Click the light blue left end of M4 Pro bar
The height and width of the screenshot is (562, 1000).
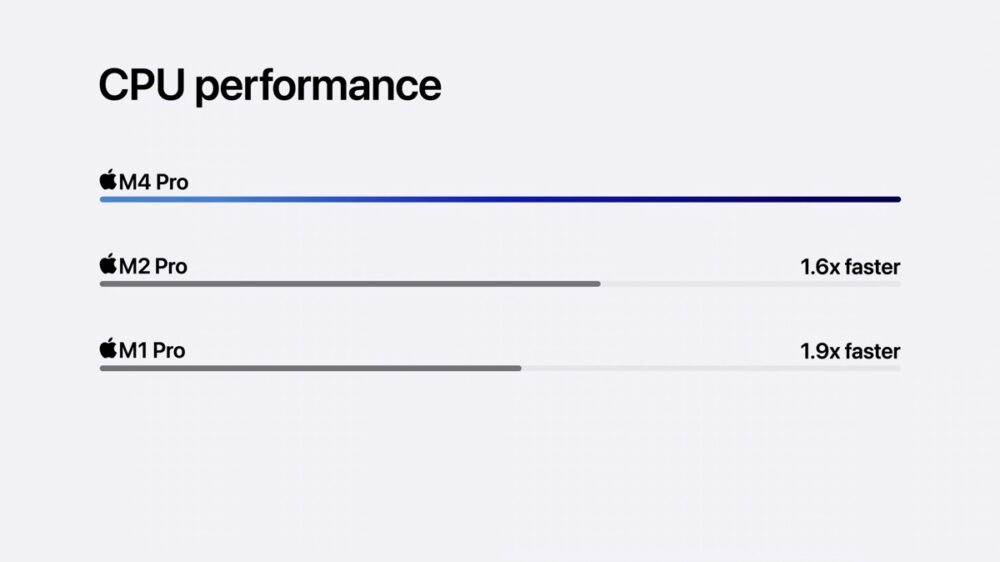coord(108,199)
